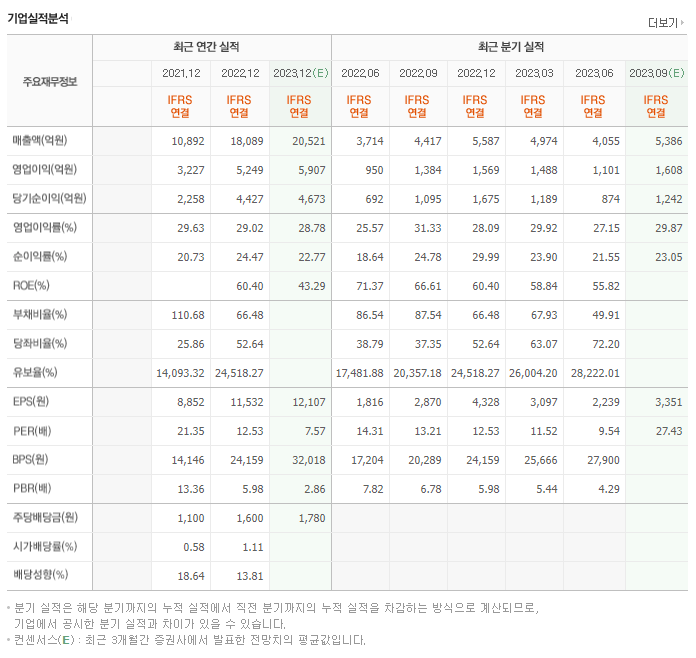696x658 pixels.
Task: Click the 2023.09(E) quarter column header
Action: click(x=656, y=73)
